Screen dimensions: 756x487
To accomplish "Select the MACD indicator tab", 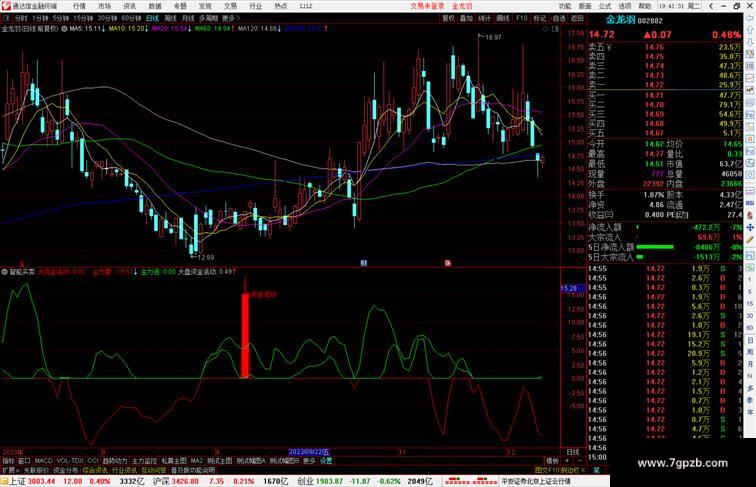I will point(43,461).
